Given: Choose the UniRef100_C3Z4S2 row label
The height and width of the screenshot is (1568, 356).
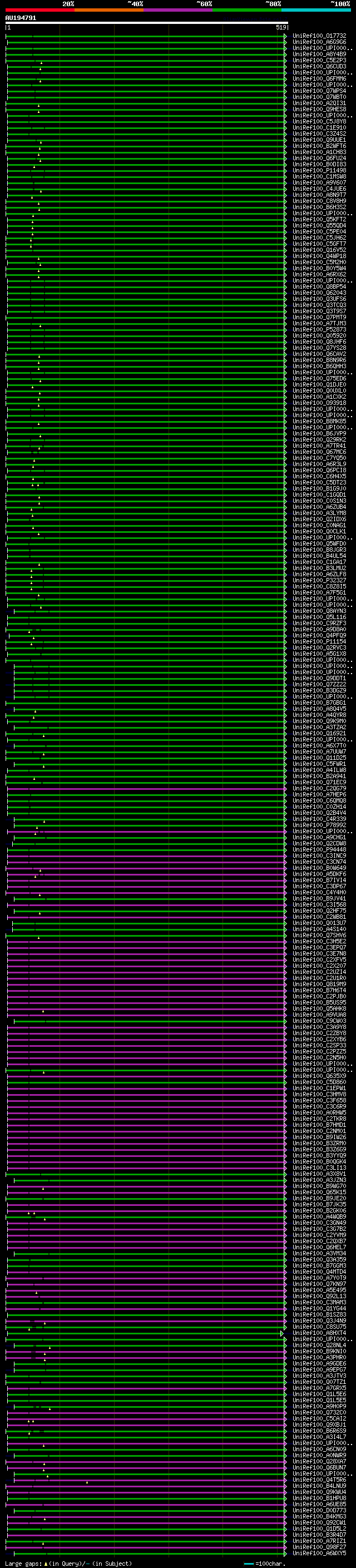Looking at the screenshot, I should [x=319, y=133].
